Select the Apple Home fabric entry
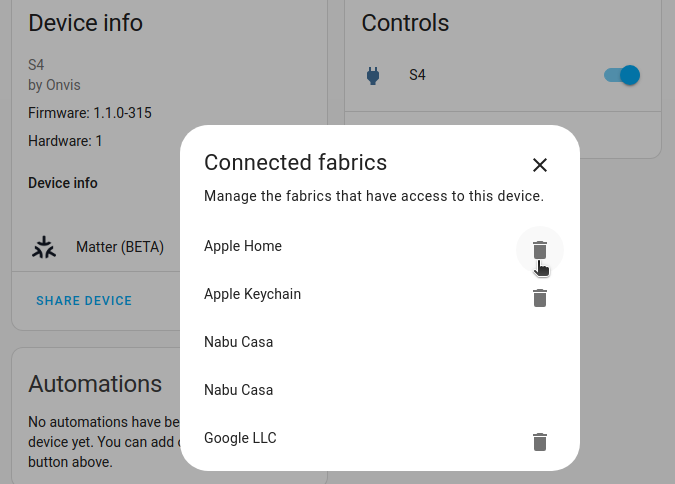 (243, 246)
